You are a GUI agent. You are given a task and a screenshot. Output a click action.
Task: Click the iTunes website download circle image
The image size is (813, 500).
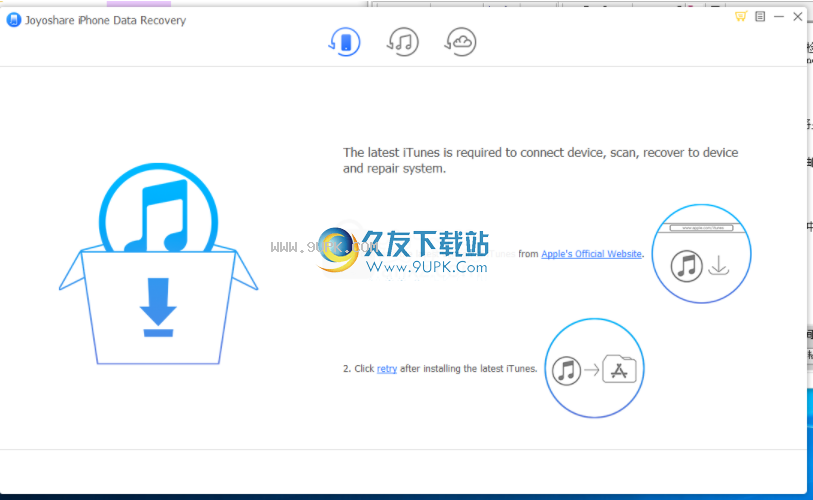[x=702, y=254]
